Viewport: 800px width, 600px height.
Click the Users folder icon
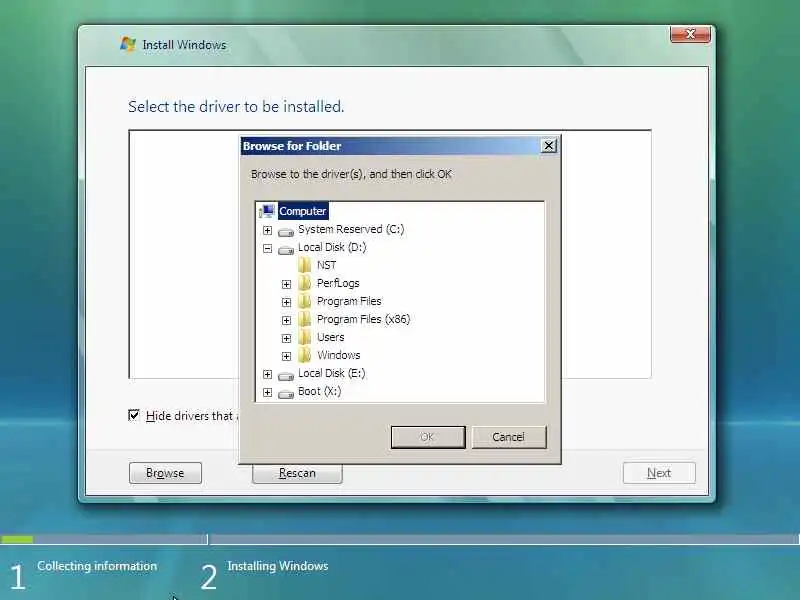[x=305, y=337]
